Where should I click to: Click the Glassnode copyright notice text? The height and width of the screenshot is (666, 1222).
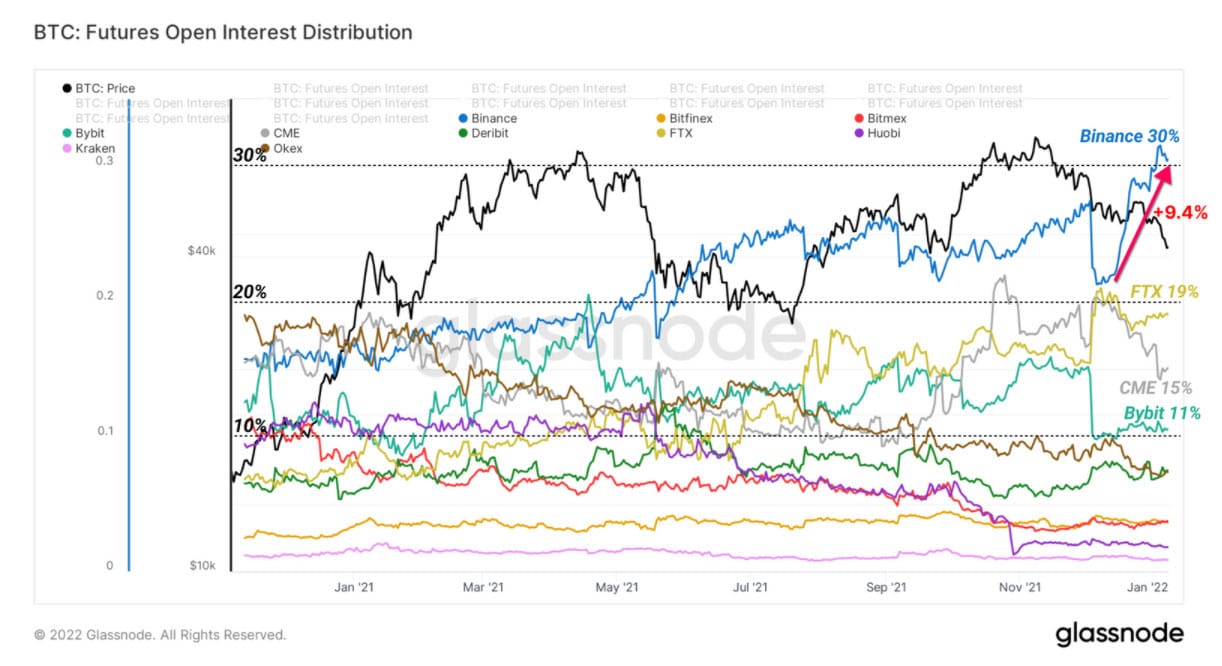[160, 635]
